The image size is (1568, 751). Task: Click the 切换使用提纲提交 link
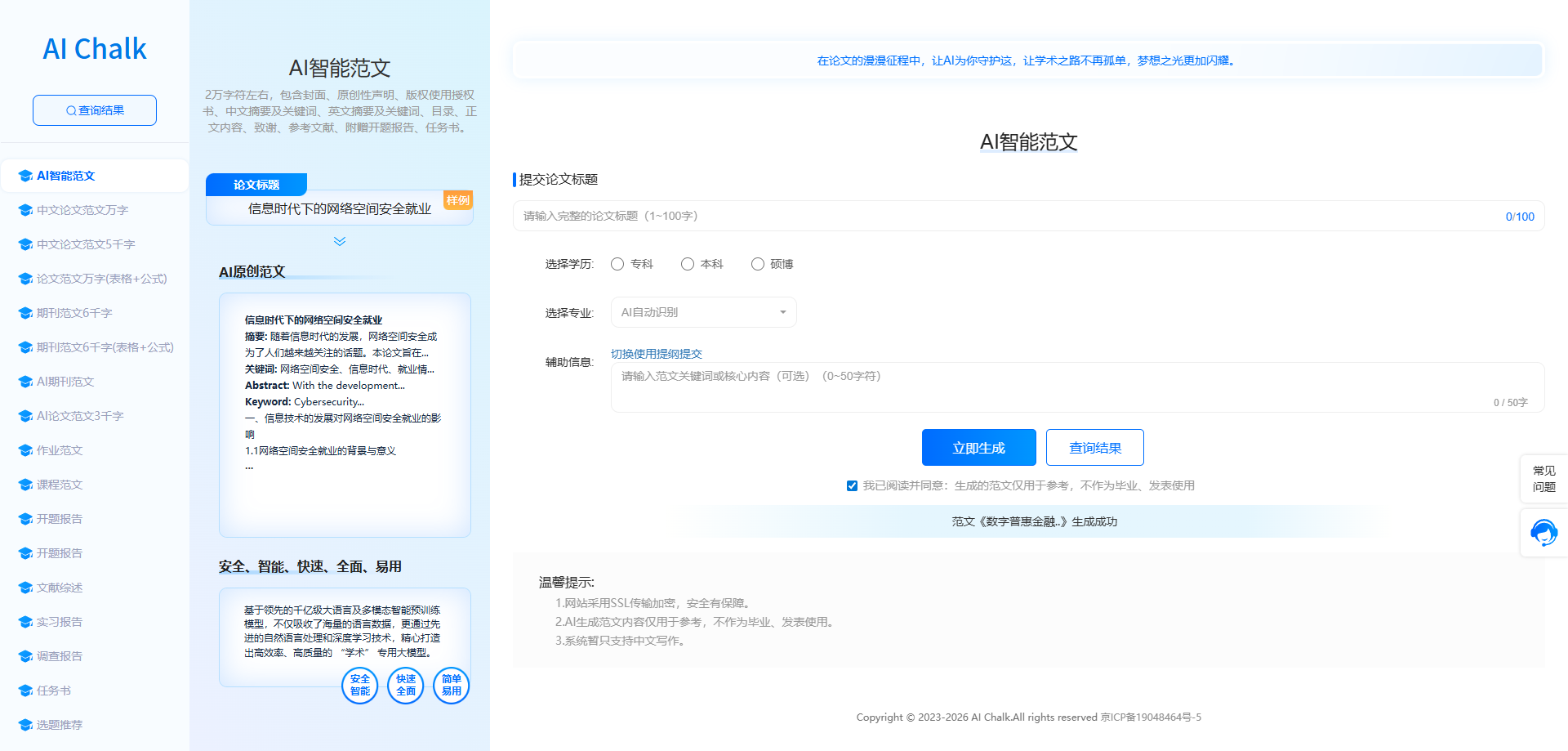657,354
